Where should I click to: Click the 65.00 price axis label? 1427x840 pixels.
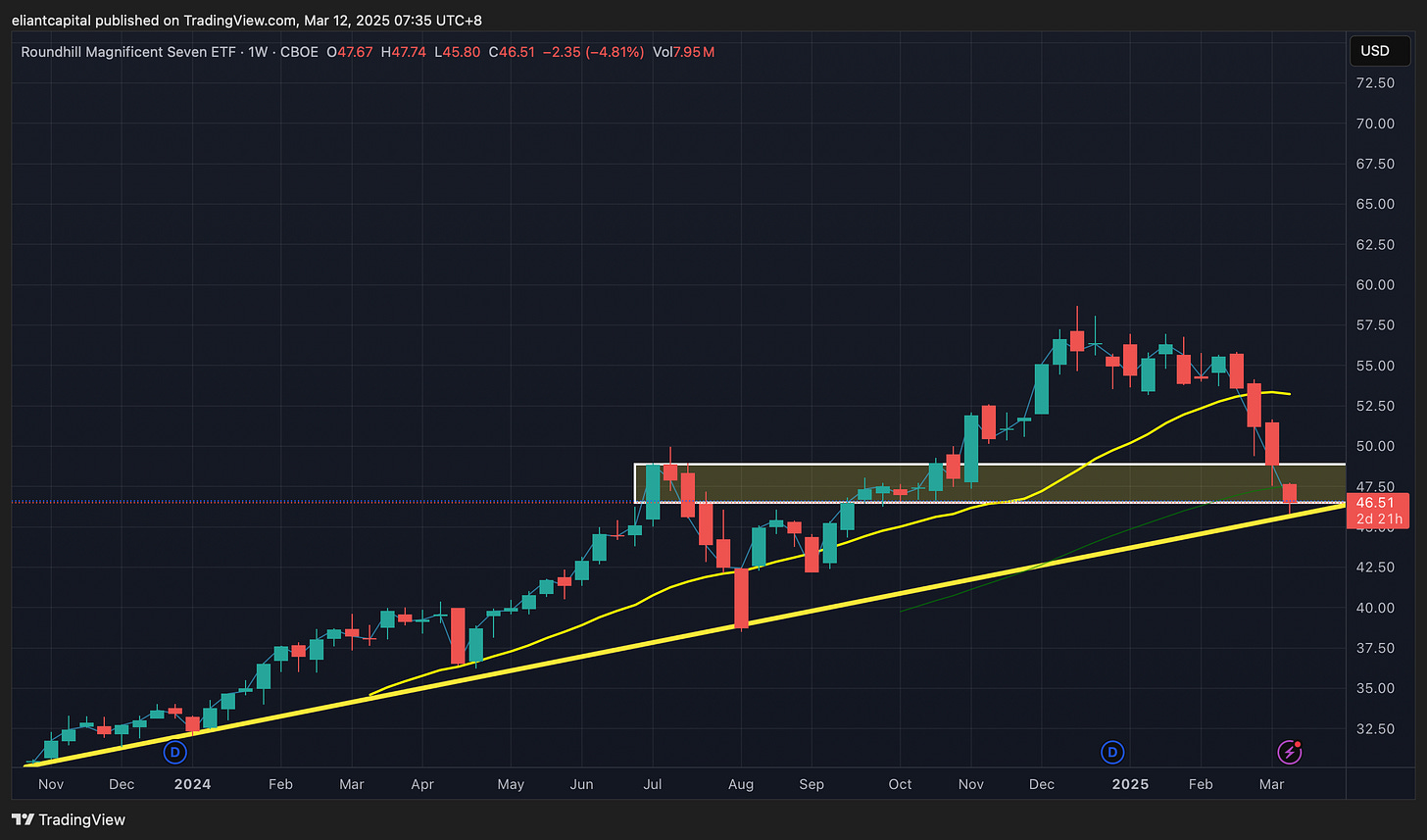coord(1374,204)
